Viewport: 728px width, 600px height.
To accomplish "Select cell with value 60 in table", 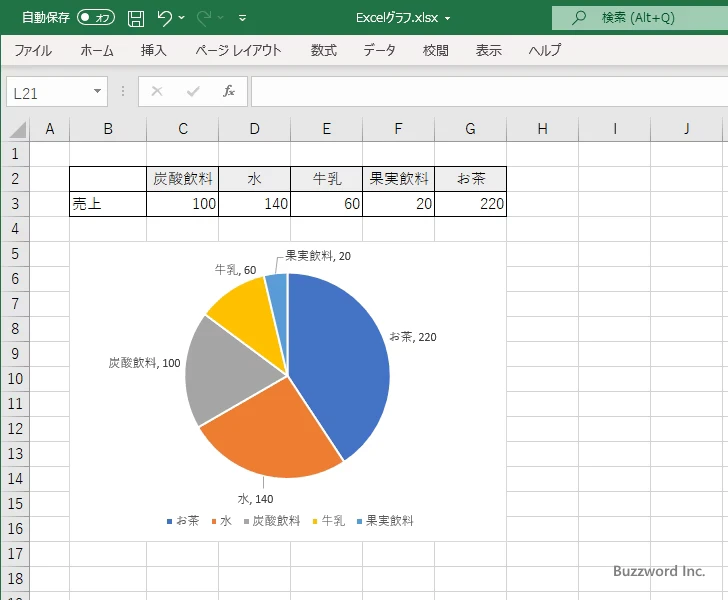I will pos(326,204).
